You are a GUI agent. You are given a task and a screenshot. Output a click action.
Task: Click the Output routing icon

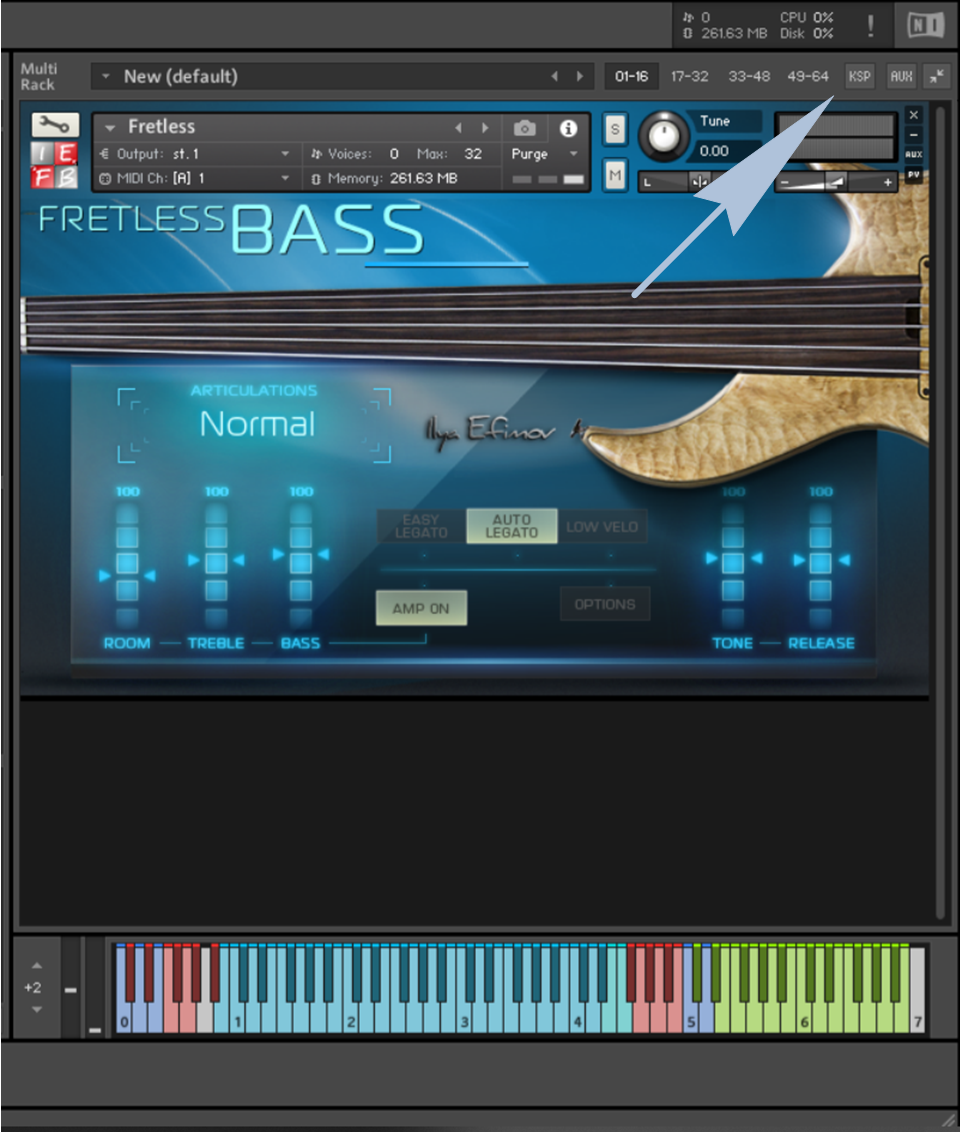(105, 154)
